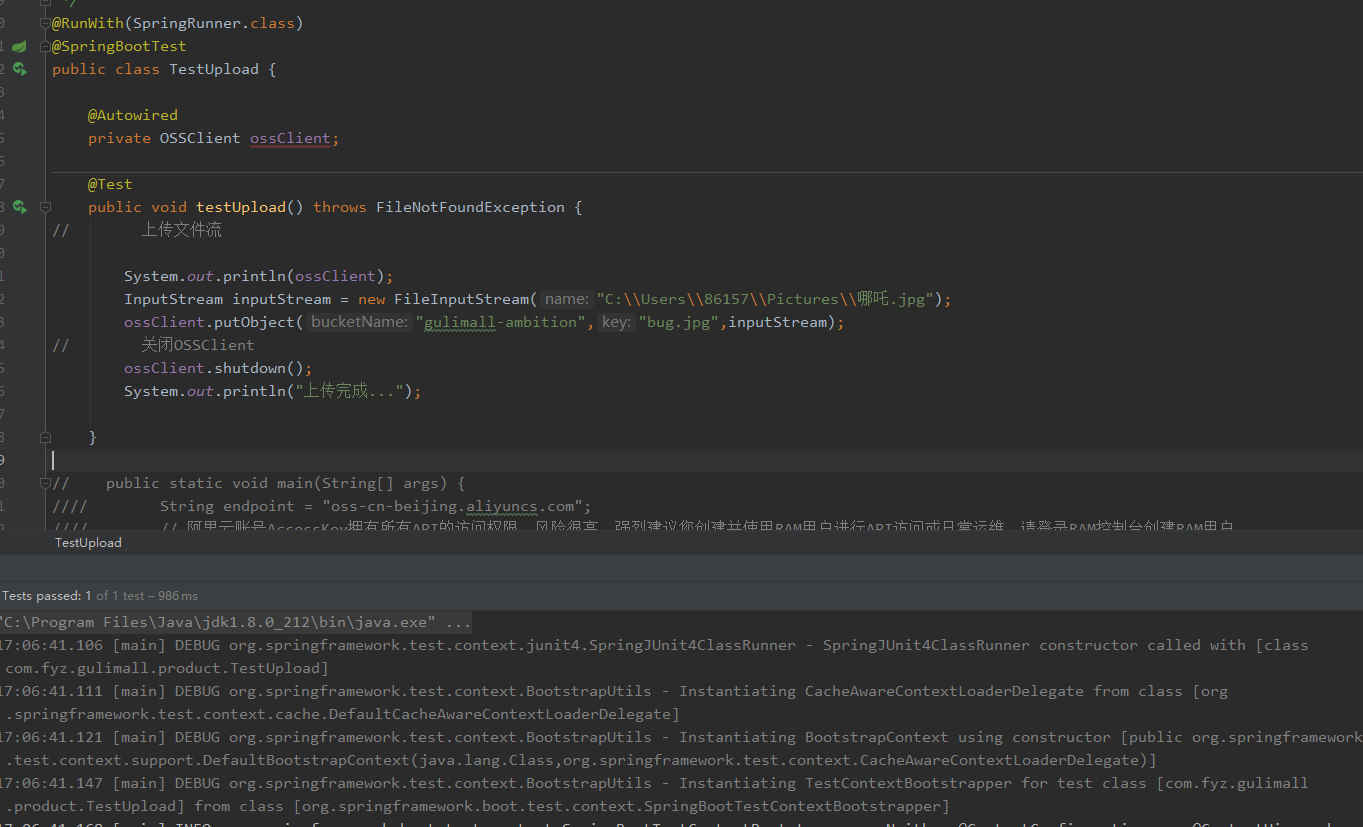1363x827 pixels.
Task: Click "Instantiating CacheAwareContextLoaderDelegate" in console log
Action: tap(881, 691)
